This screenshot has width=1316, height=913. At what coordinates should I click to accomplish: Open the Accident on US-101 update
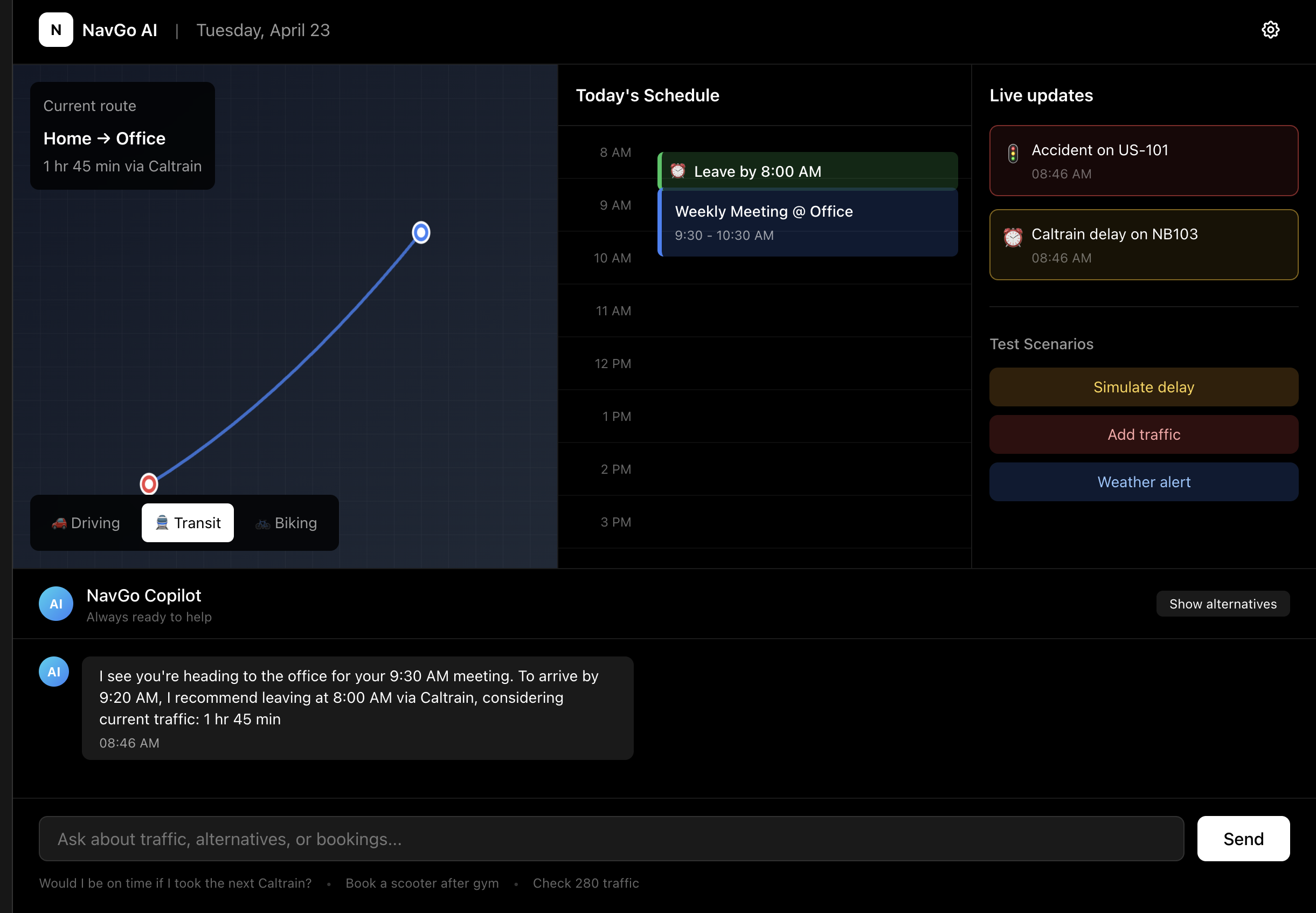click(x=1142, y=161)
